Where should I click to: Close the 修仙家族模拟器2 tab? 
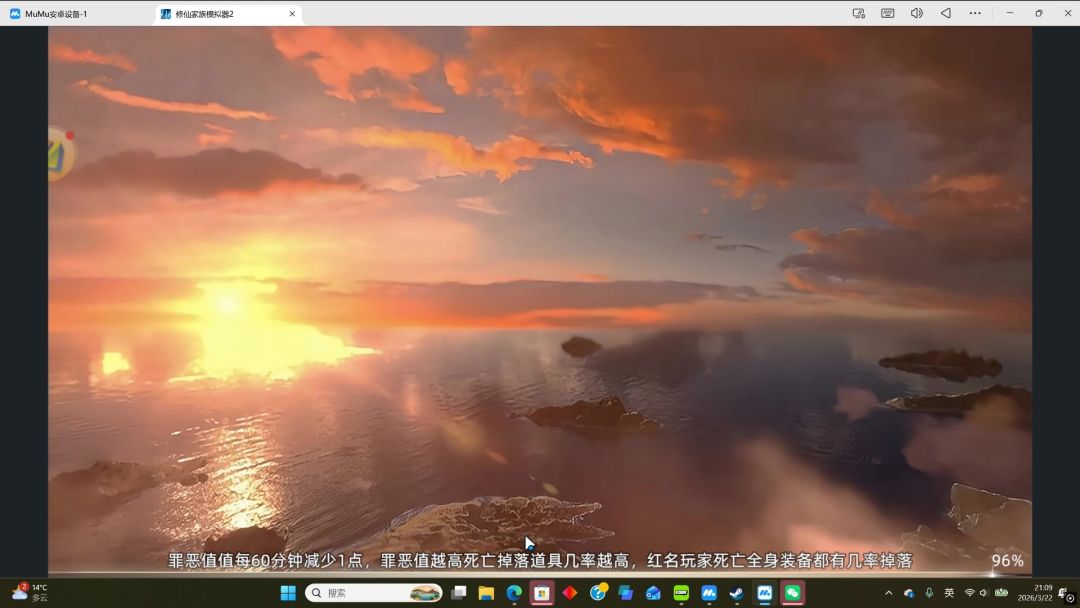tap(292, 14)
